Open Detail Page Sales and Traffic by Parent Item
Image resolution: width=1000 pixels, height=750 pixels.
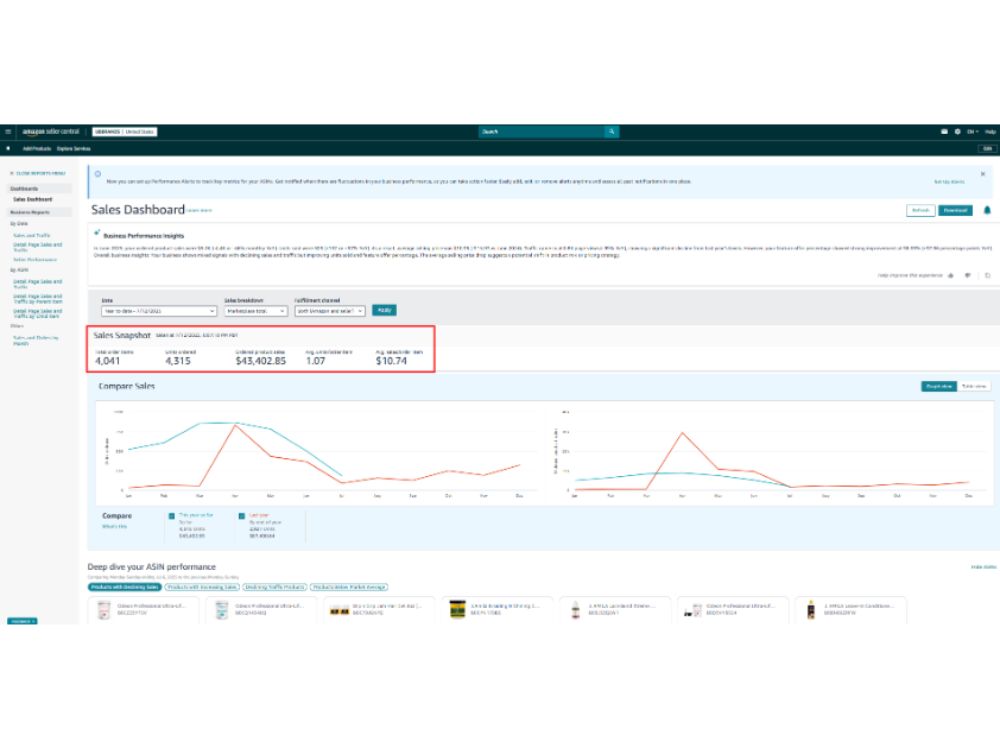pyautogui.click(x=38, y=299)
